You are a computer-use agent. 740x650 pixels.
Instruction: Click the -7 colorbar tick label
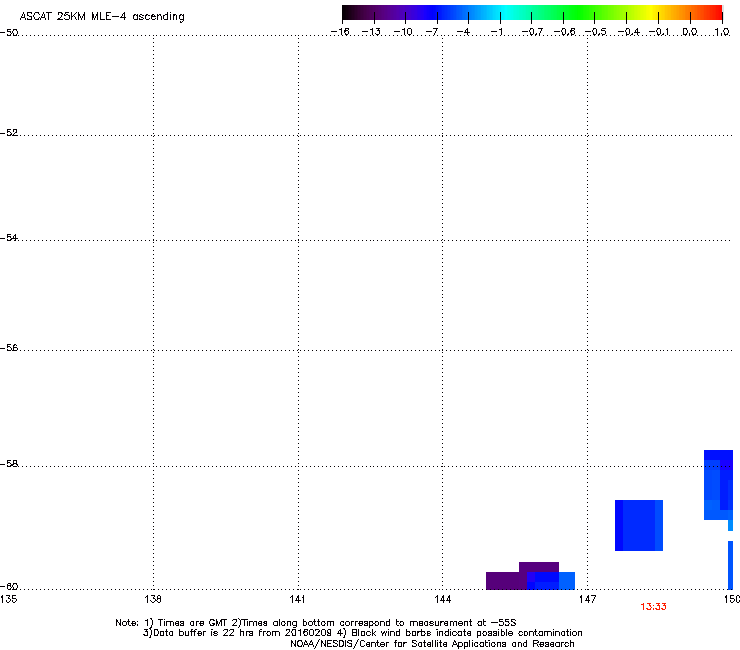coord(432,32)
